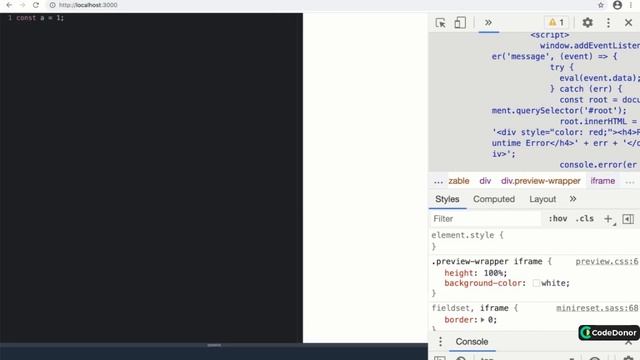Focus the styles Filter field
The width and height of the screenshot is (640, 360).
coord(486,219)
